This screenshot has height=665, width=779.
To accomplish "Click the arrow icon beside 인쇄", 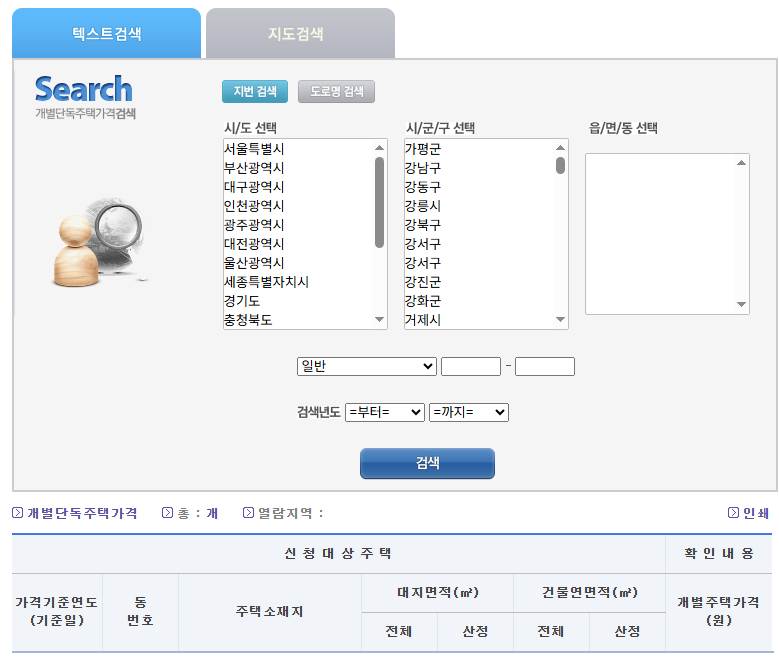I will [733, 513].
